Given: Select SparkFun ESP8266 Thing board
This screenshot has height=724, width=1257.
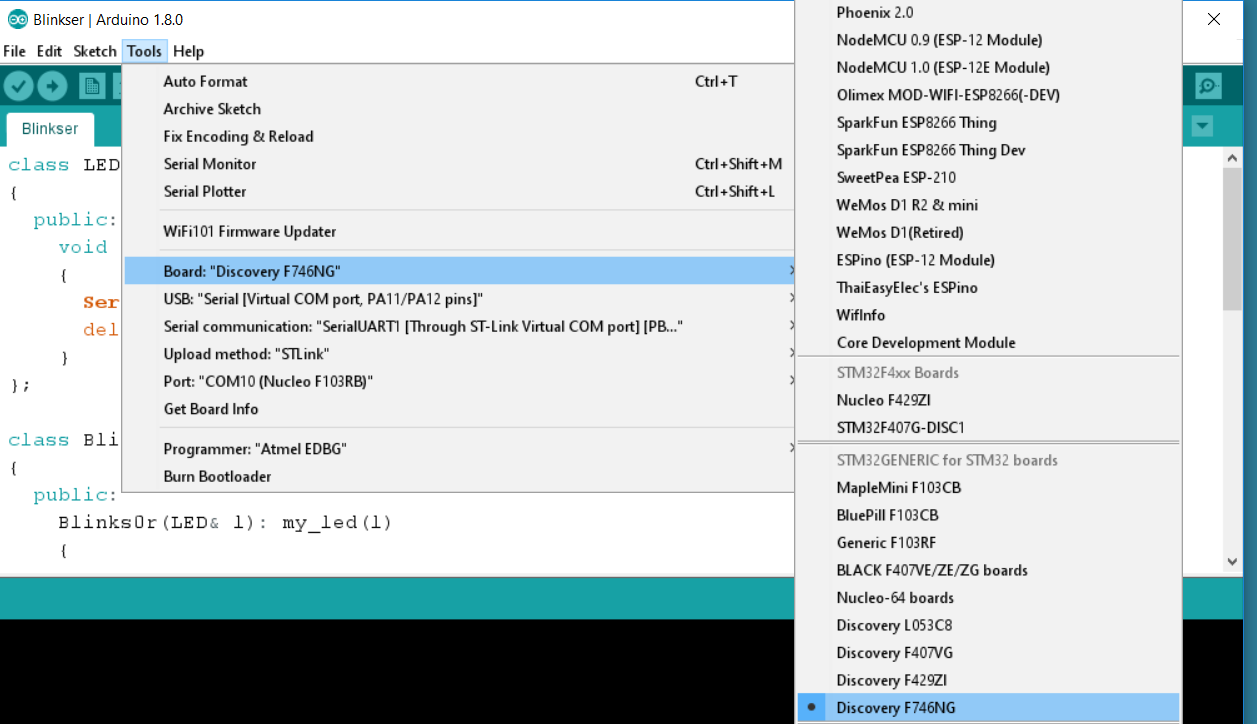Looking at the screenshot, I should click(x=988, y=122).
